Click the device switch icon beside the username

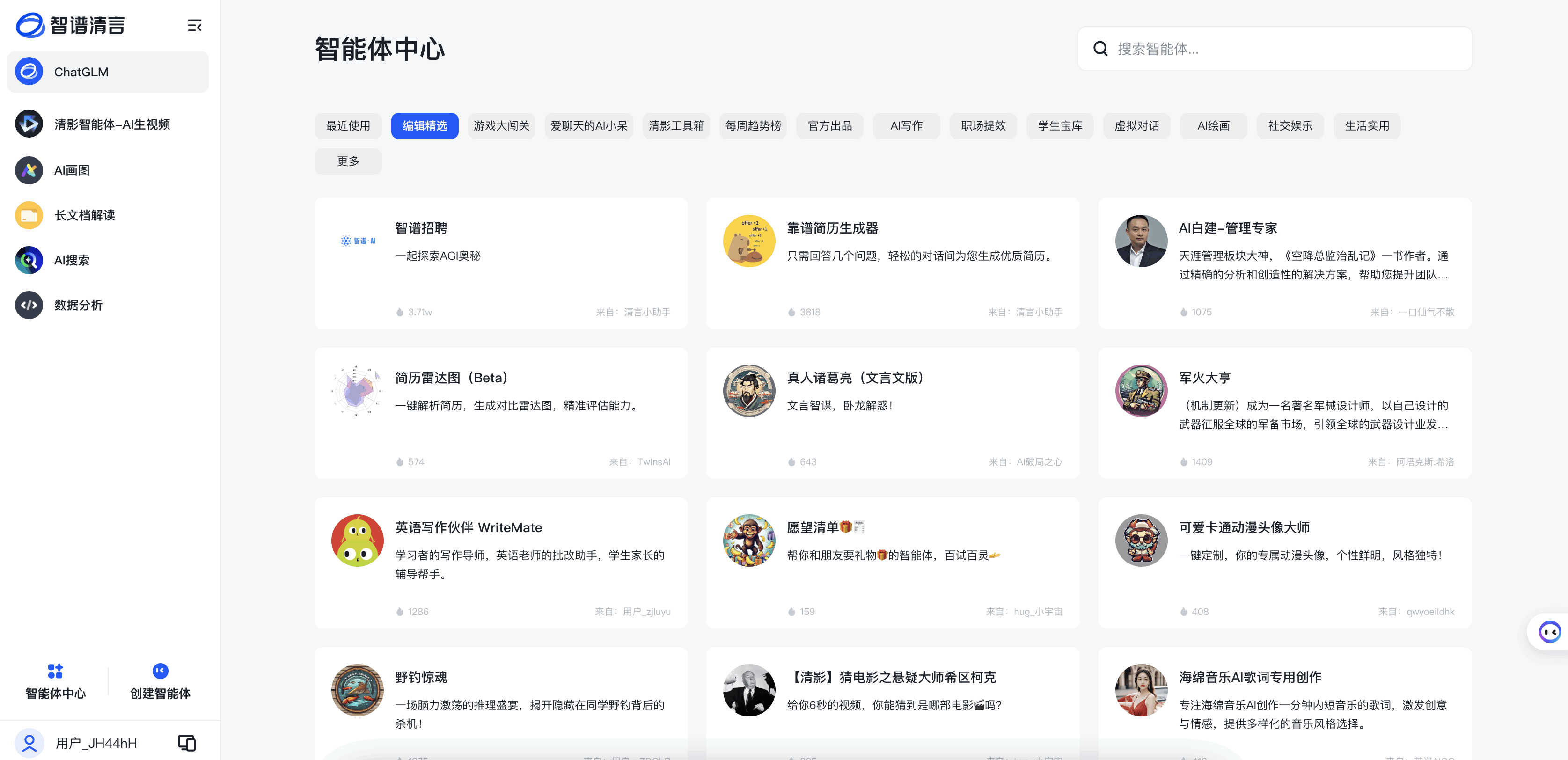(186, 742)
